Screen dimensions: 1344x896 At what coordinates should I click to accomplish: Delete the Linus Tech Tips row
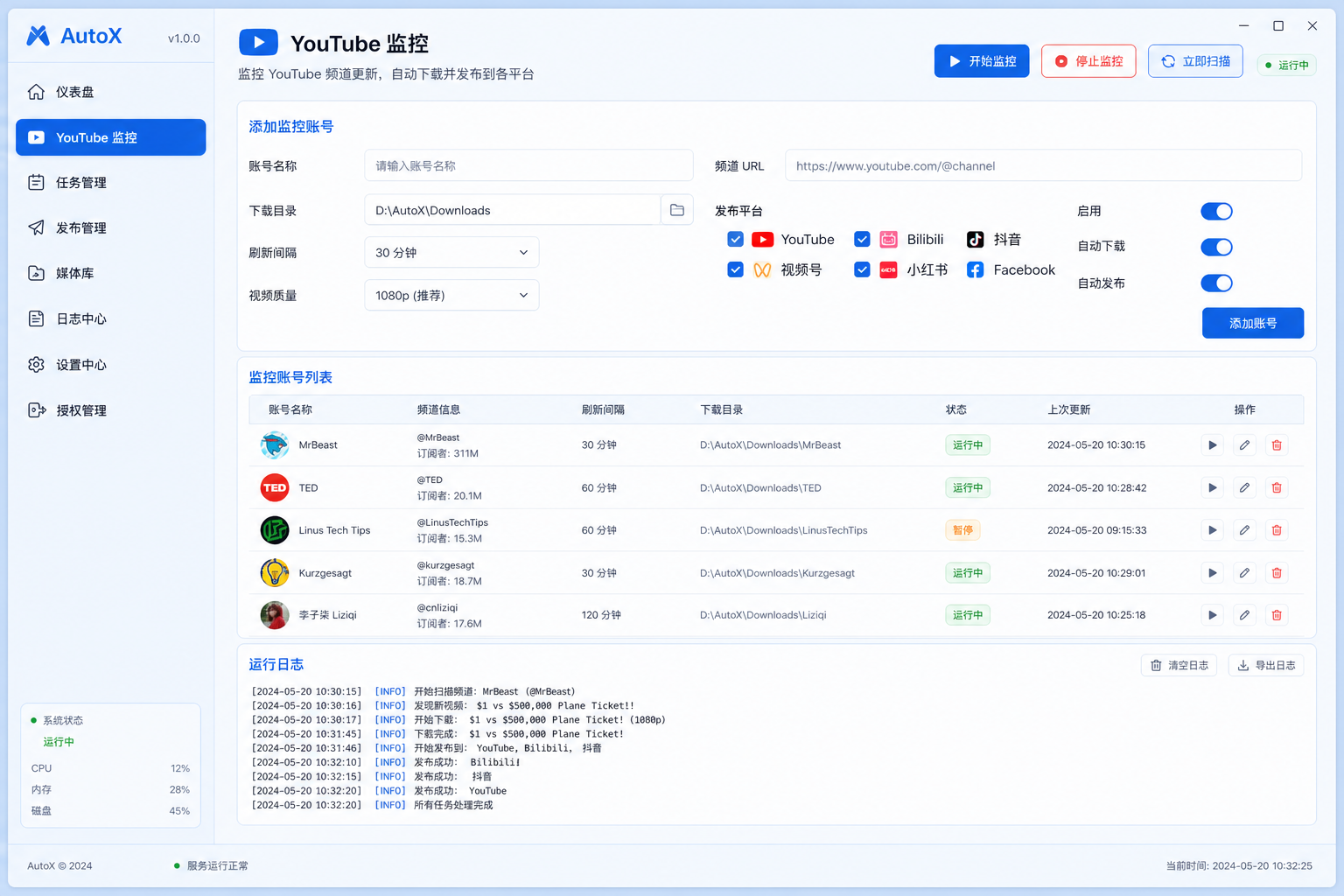pyautogui.click(x=1277, y=530)
